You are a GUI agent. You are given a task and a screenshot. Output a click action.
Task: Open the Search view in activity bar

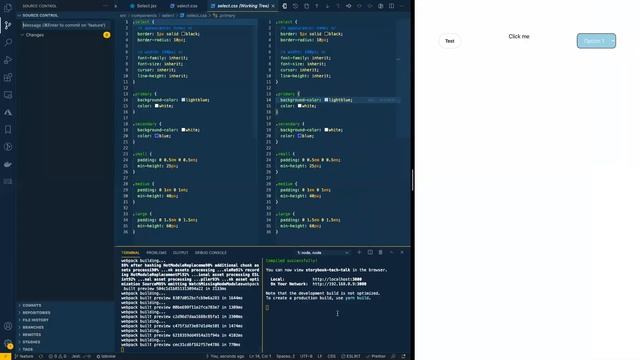coord(8,42)
